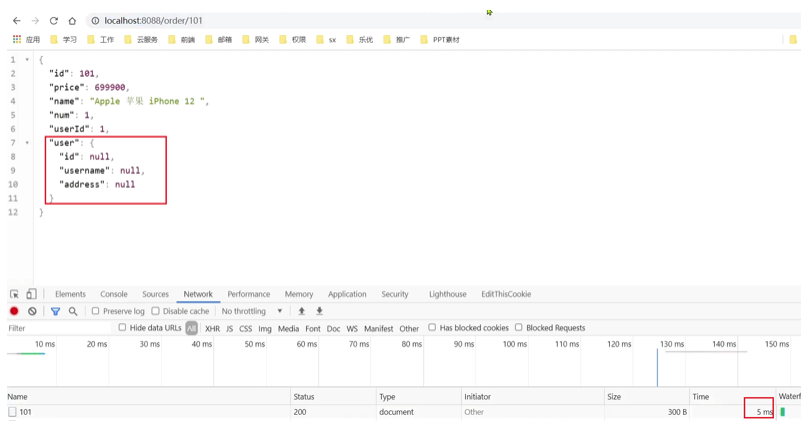811x434 pixels.
Task: Click the browser forward arrow
Action: (x=35, y=21)
